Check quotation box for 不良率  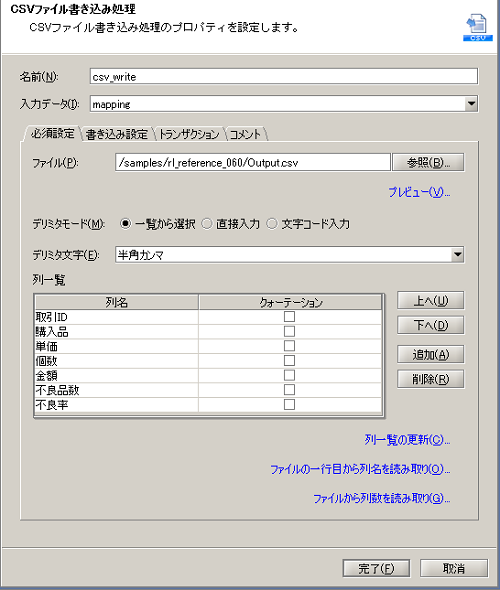tap(289, 404)
